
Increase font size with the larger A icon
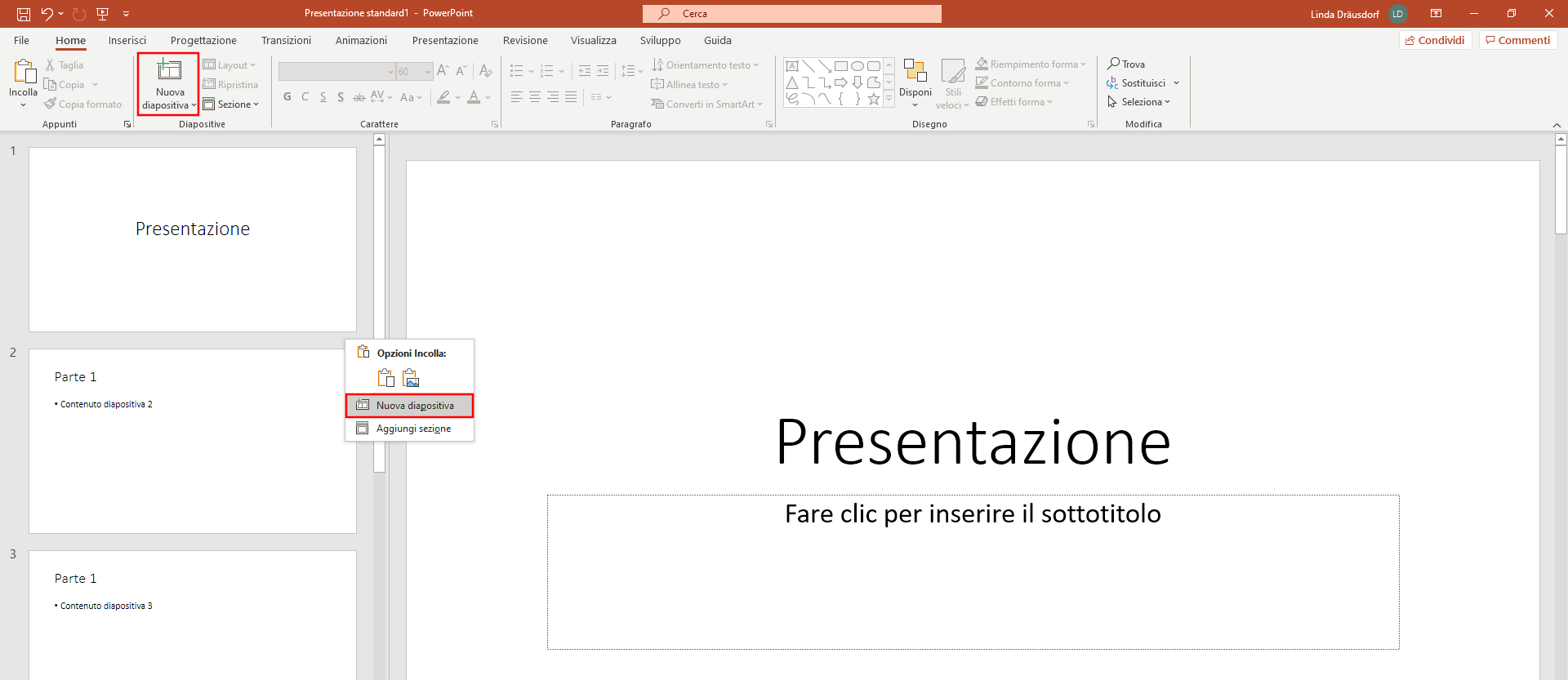point(443,71)
